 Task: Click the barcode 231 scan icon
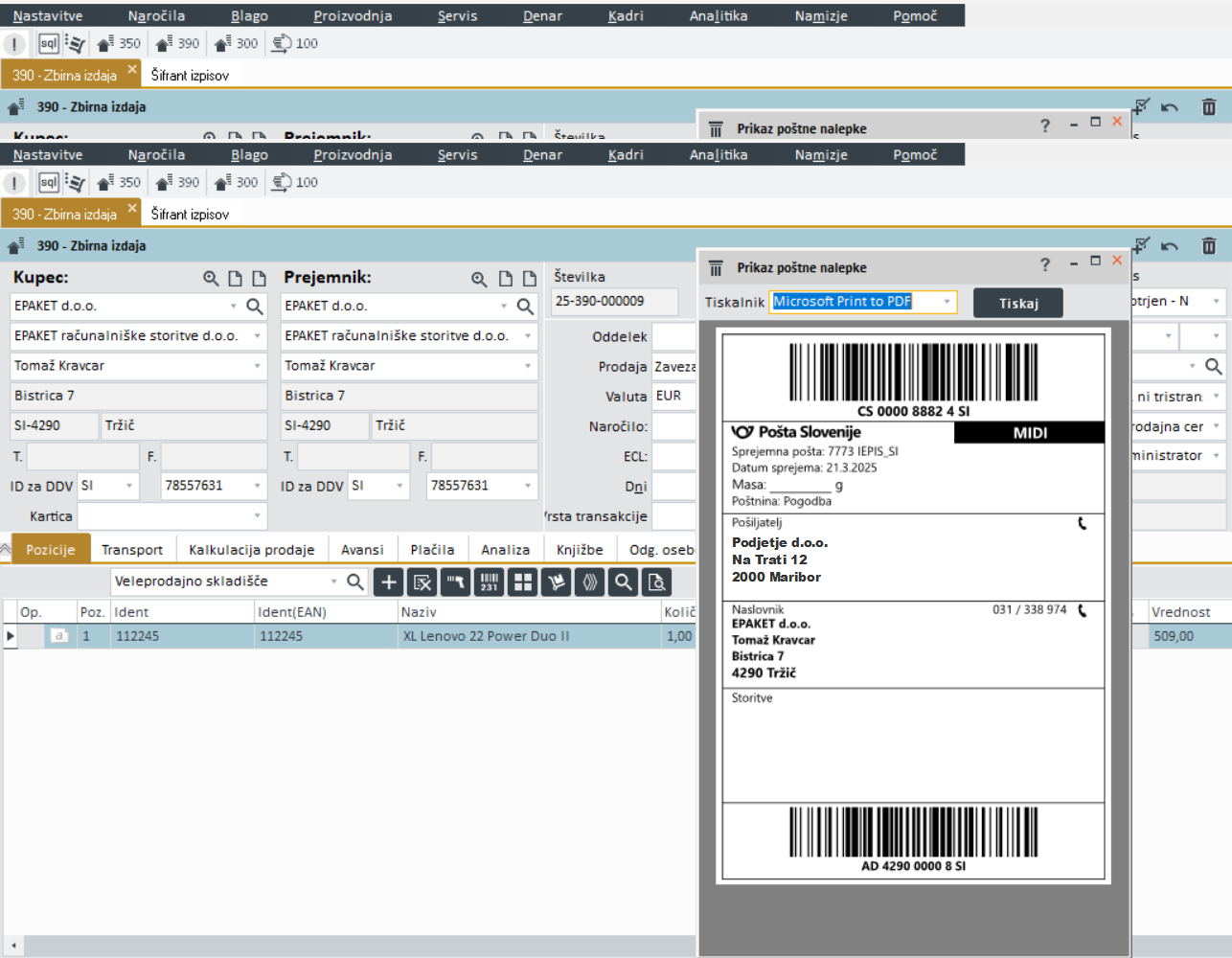pyautogui.click(x=489, y=582)
